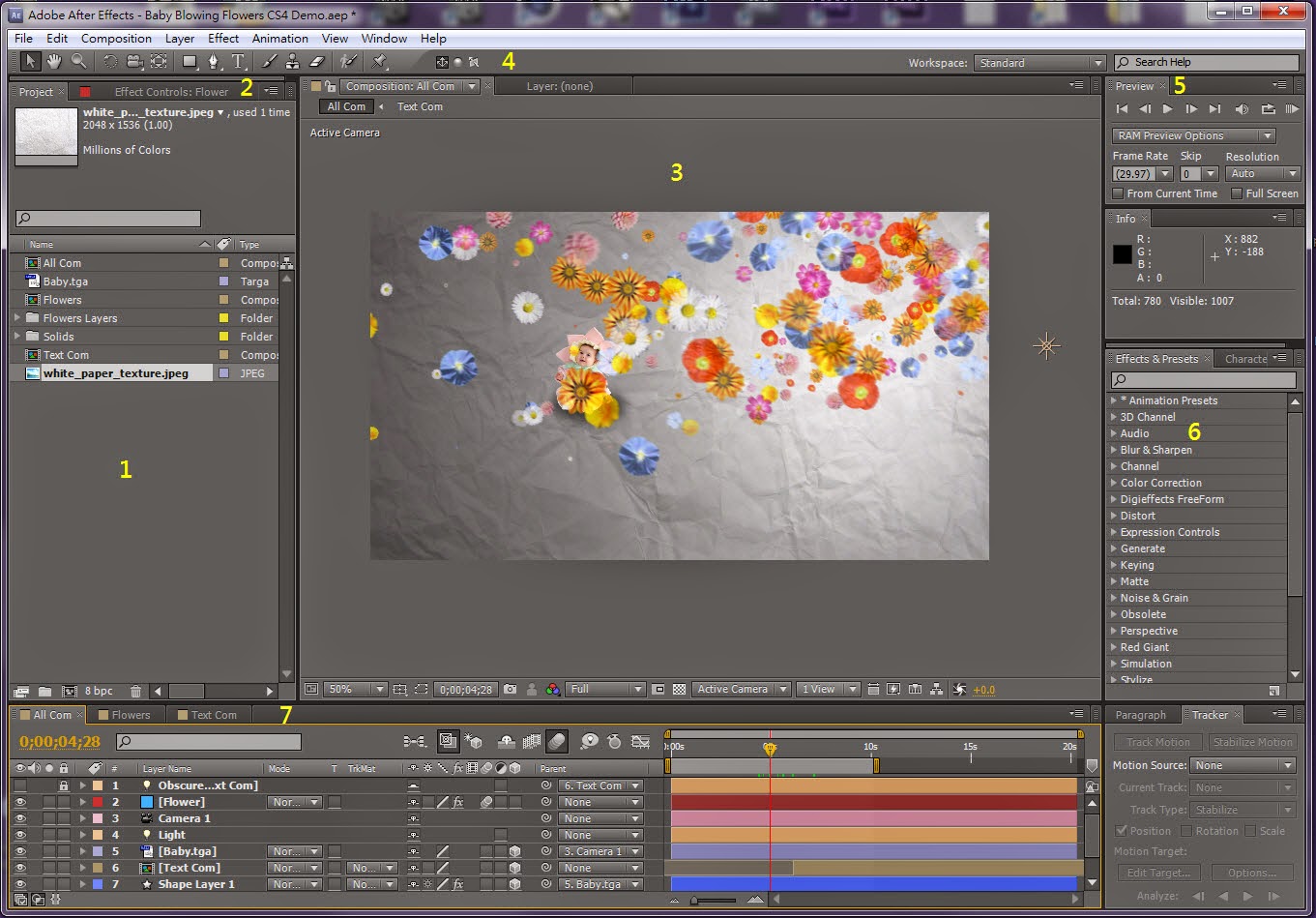Open the Active Camera view dropdown
Screen dimensions: 1316x918
click(742, 689)
